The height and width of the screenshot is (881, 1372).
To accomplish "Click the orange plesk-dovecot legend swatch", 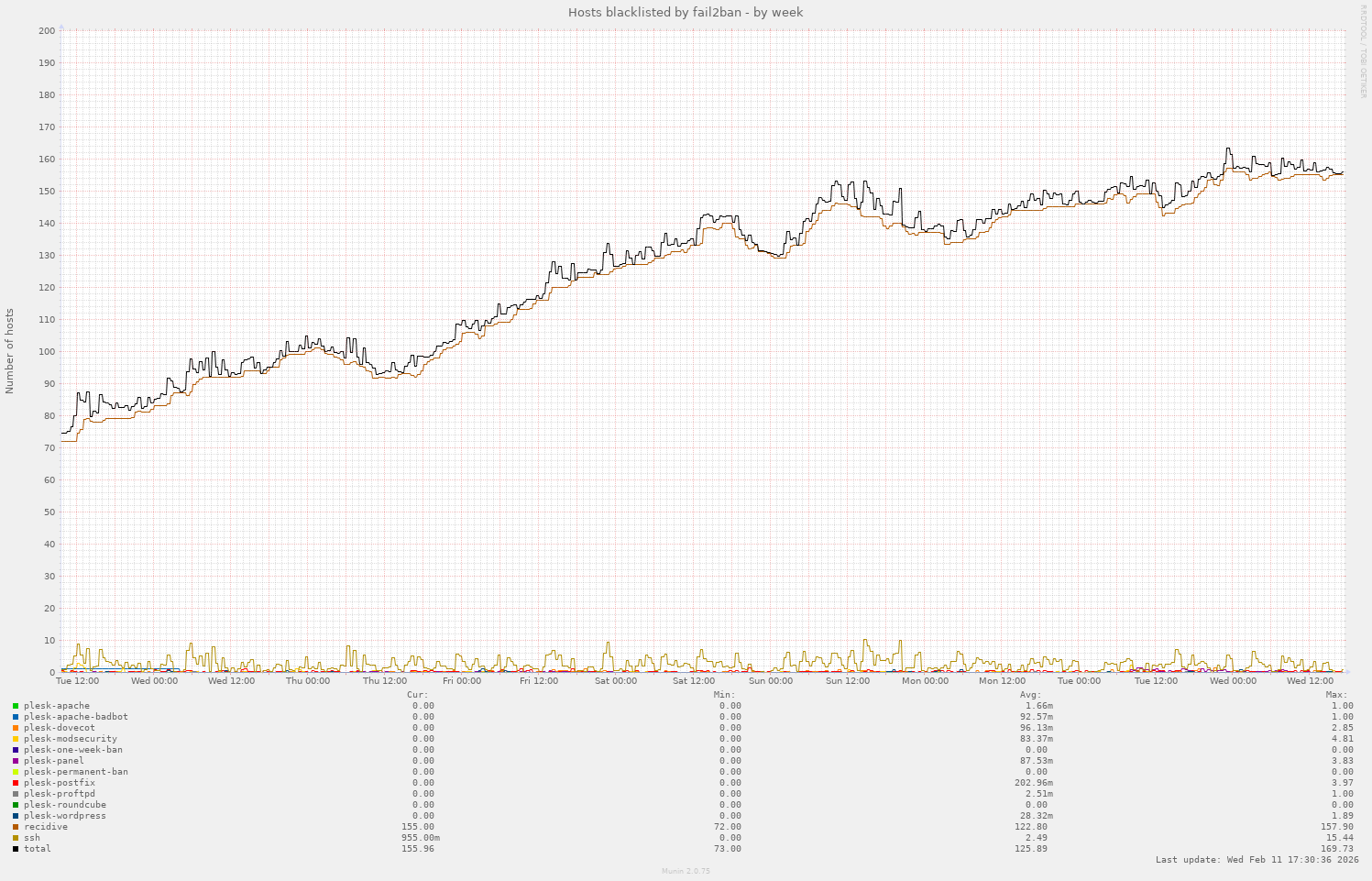I will click(16, 728).
